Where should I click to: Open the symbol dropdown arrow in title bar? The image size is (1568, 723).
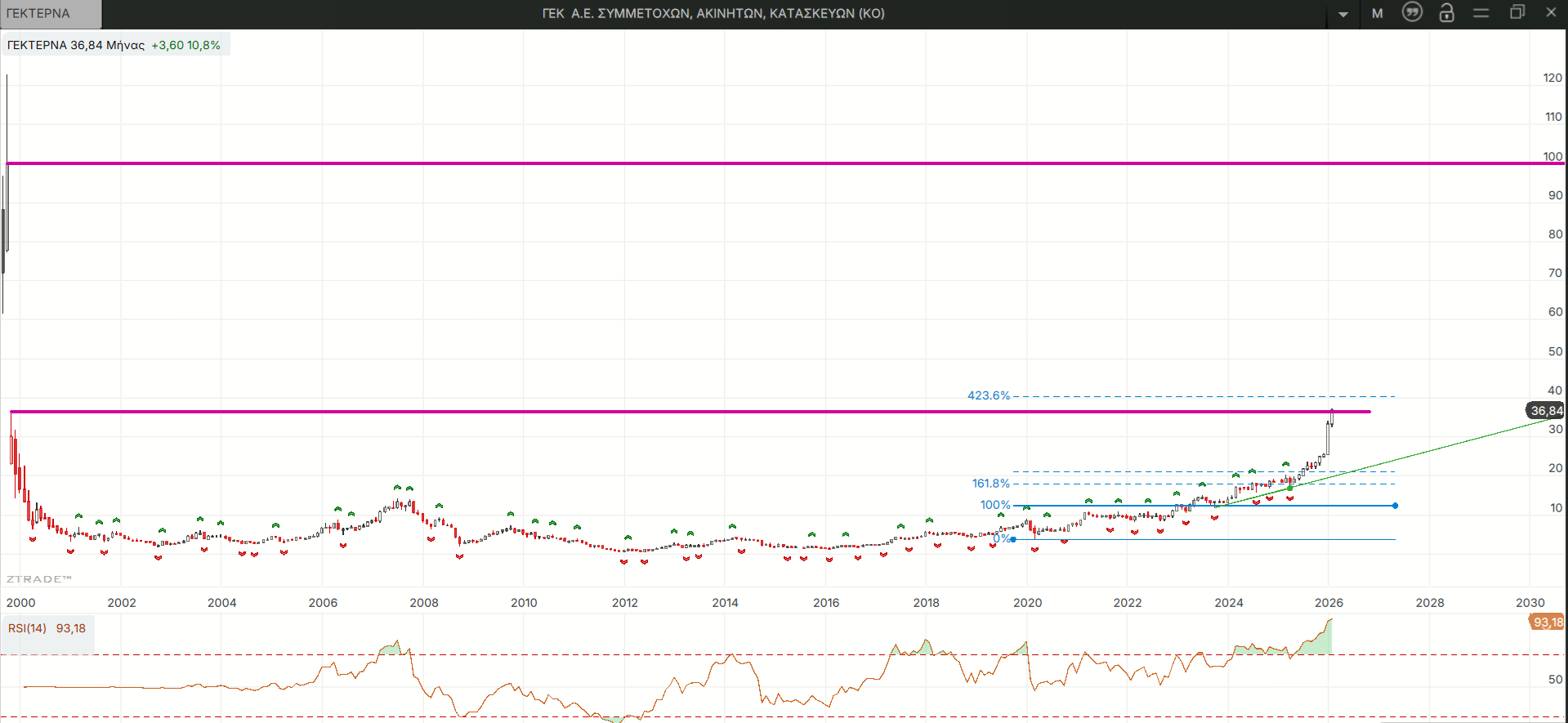(1343, 14)
